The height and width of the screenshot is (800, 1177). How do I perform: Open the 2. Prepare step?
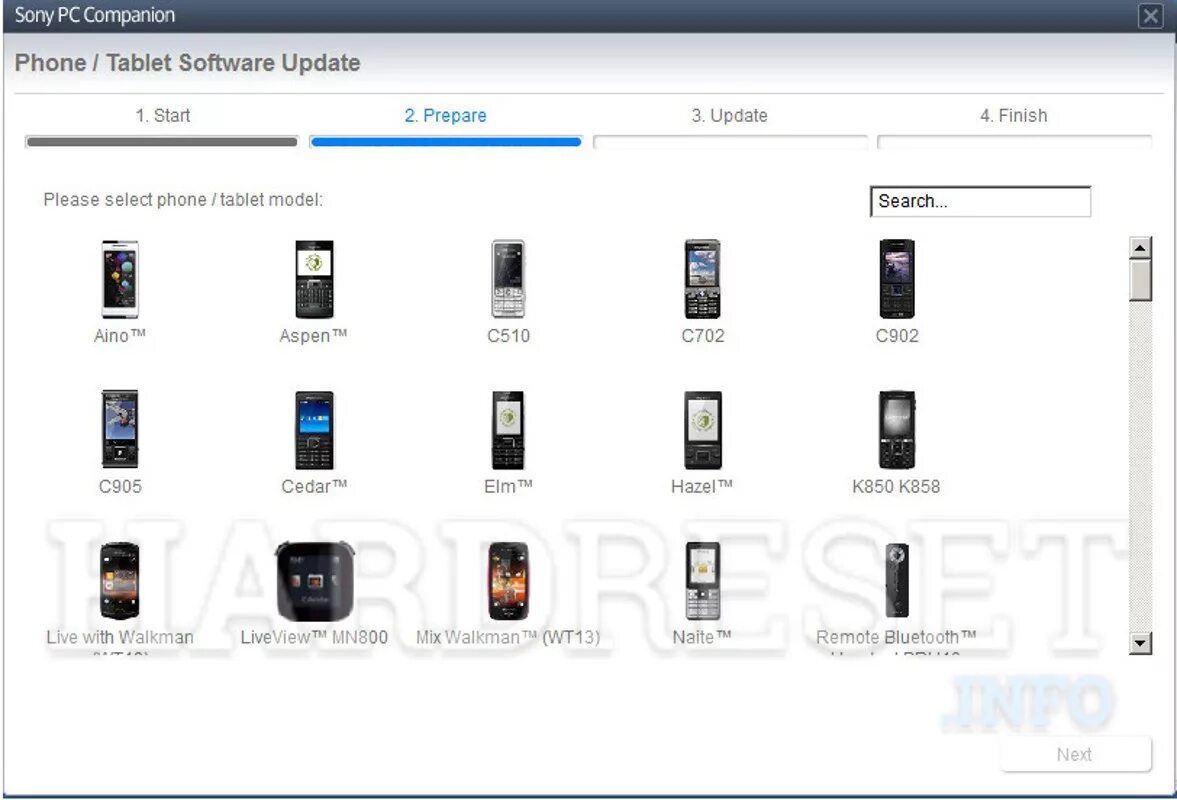[445, 116]
